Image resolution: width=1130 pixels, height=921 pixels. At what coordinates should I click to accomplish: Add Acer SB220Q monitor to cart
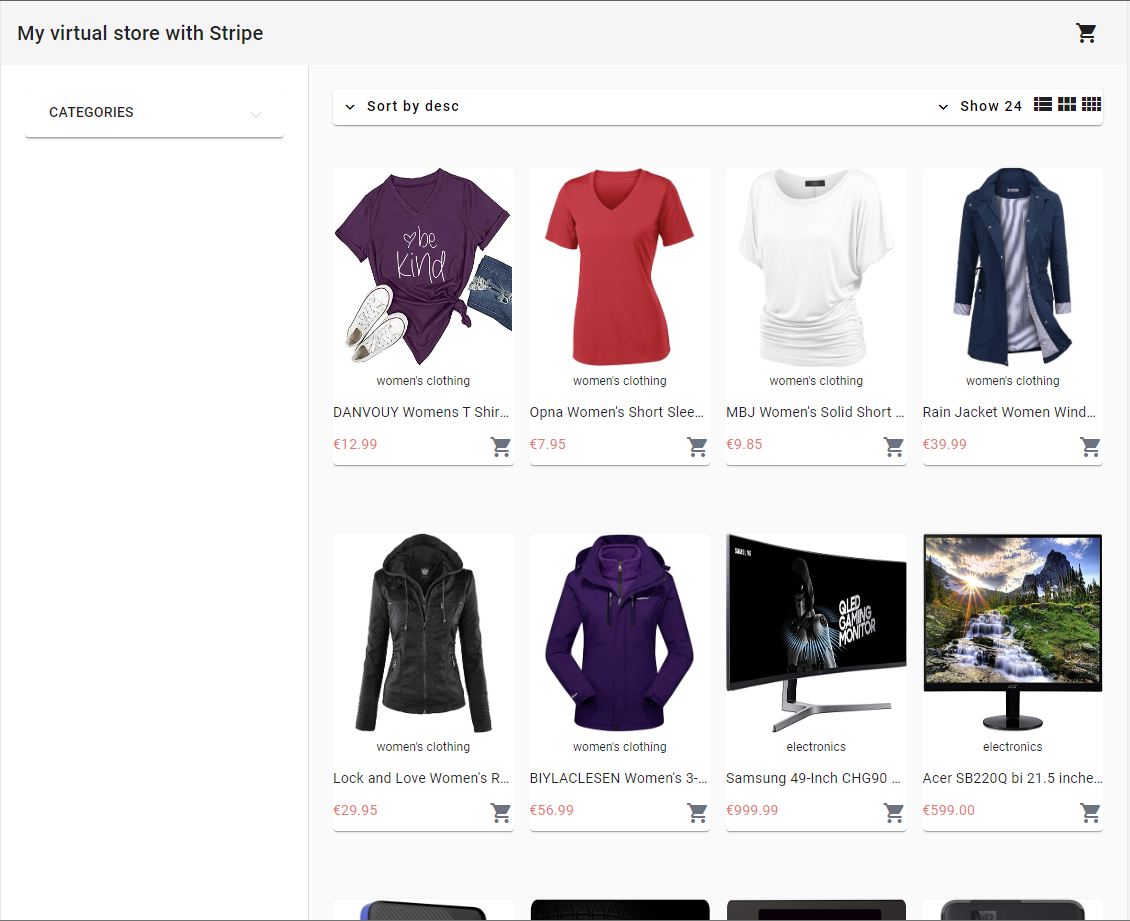pos(1090,813)
